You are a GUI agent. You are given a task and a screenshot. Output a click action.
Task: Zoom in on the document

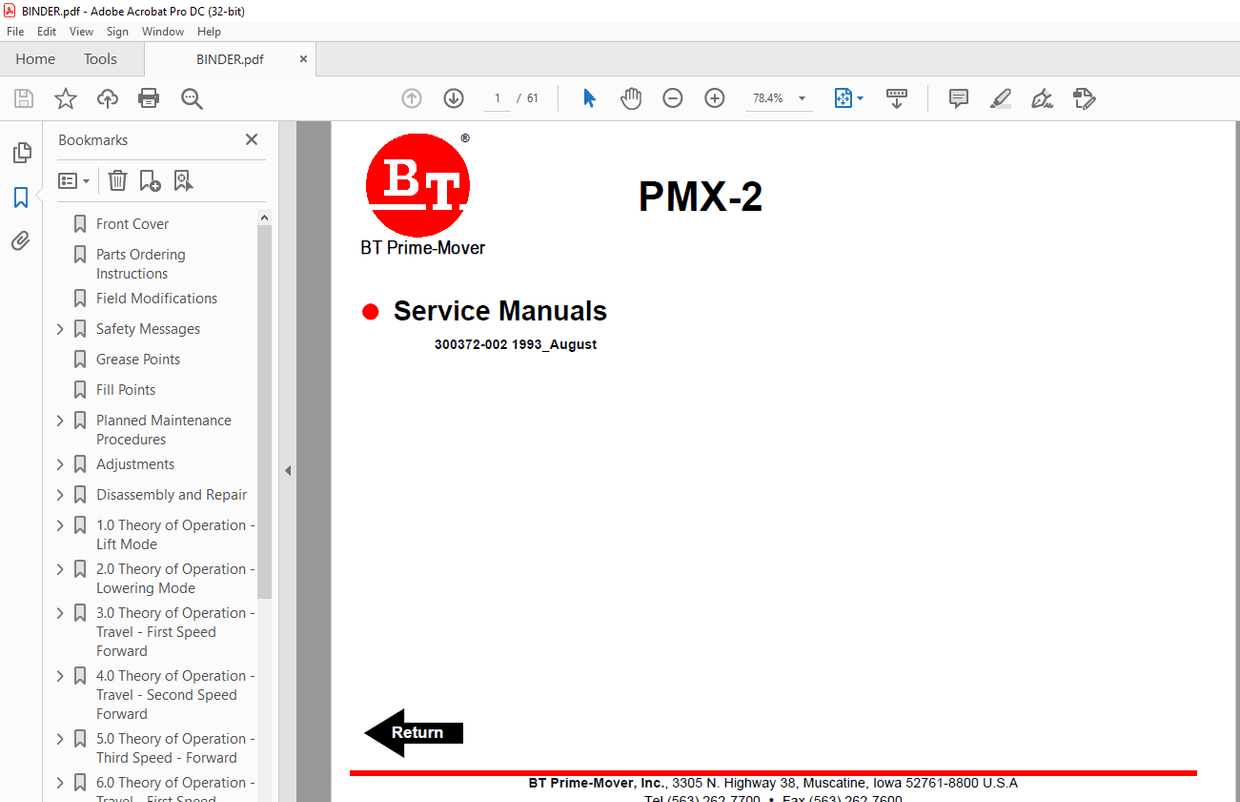714,98
